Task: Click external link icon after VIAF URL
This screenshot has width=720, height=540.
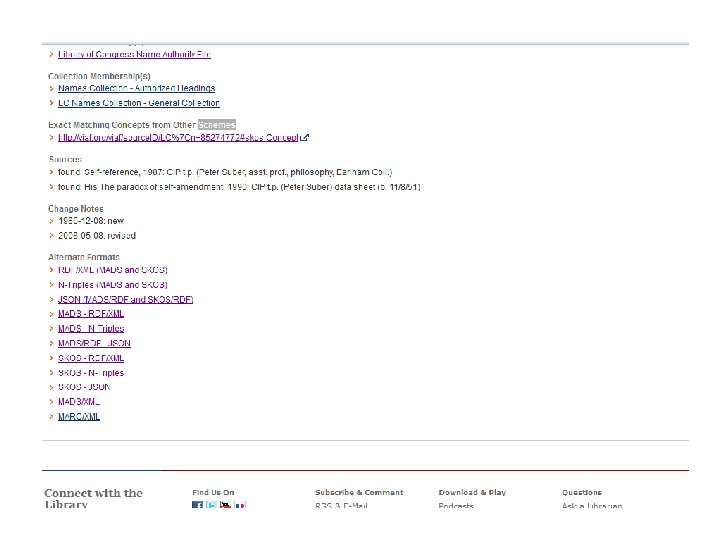Action: tap(304, 137)
